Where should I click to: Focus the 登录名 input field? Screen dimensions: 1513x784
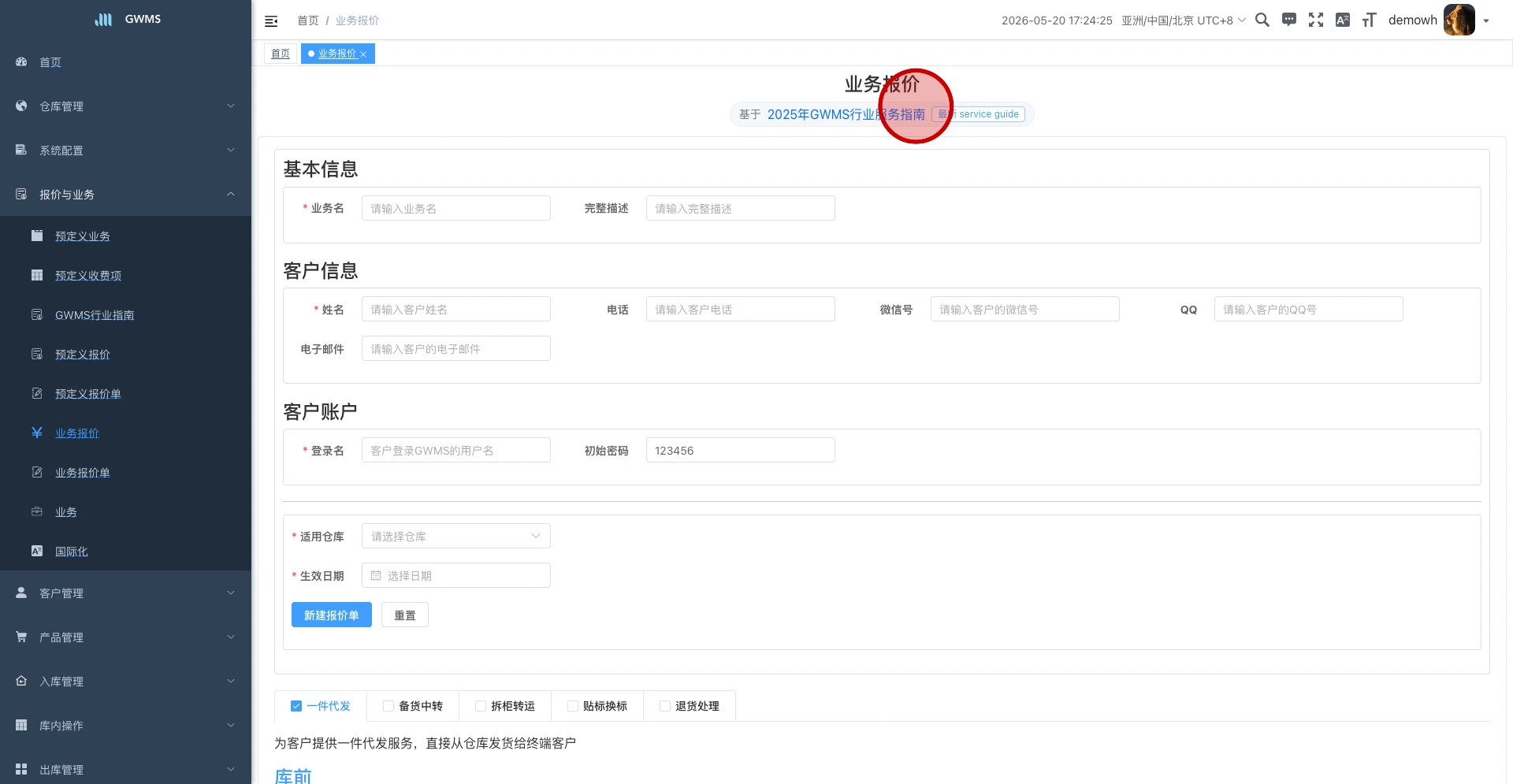point(455,450)
